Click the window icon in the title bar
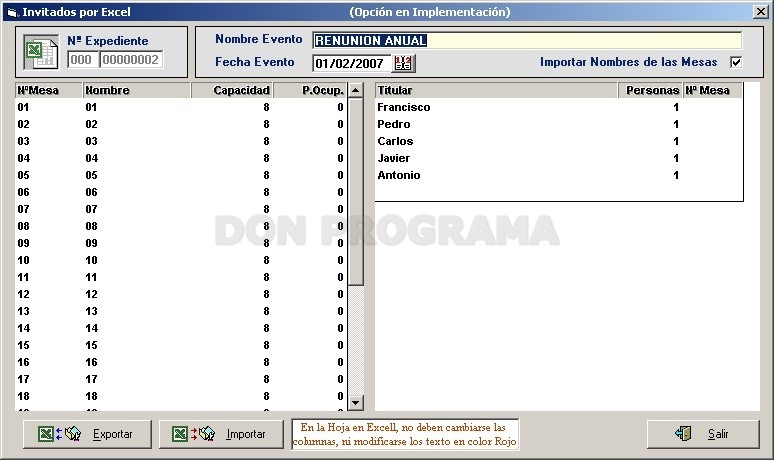This screenshot has height=460, width=774. click(12, 12)
